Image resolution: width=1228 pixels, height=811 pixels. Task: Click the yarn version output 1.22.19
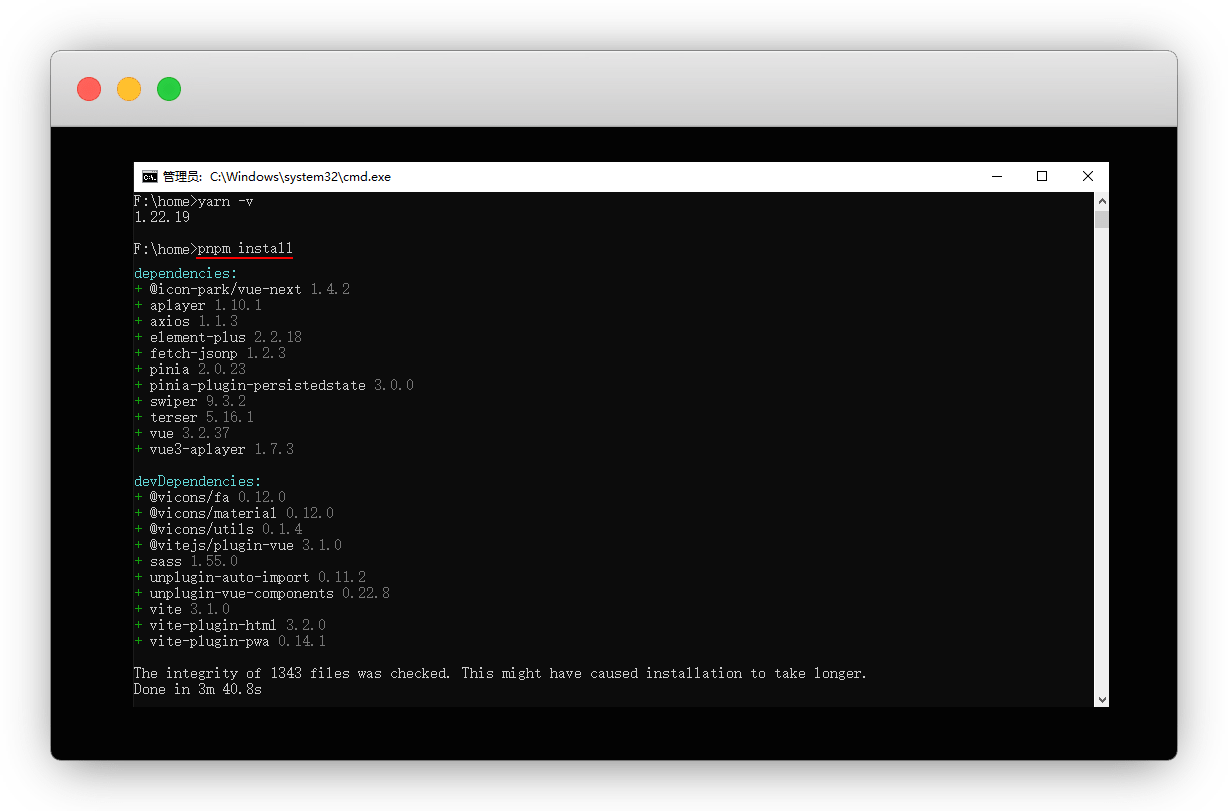pyautogui.click(x=162, y=217)
